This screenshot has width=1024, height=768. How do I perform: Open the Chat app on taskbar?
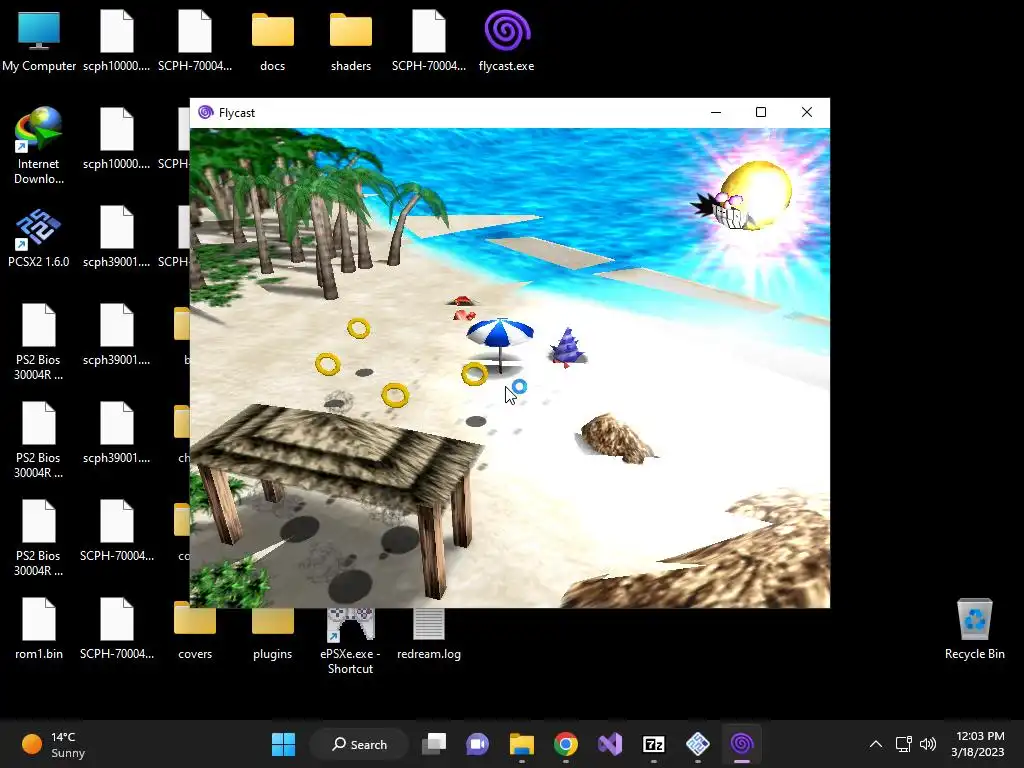coord(477,744)
